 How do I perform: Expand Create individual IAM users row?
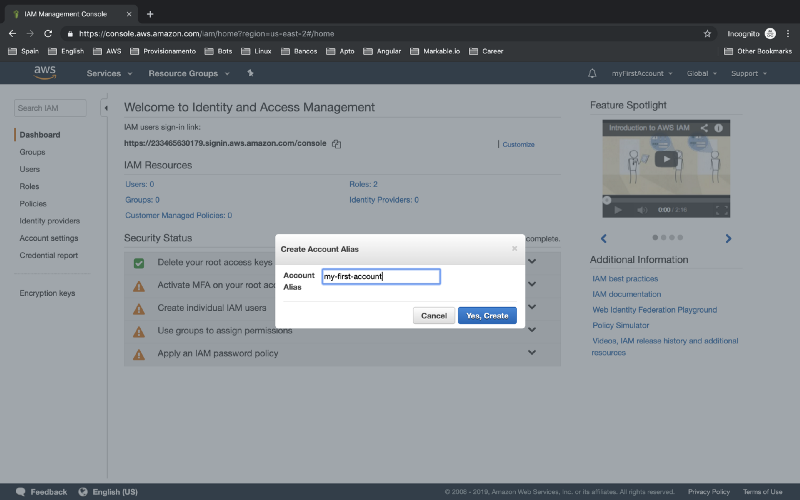click(532, 307)
